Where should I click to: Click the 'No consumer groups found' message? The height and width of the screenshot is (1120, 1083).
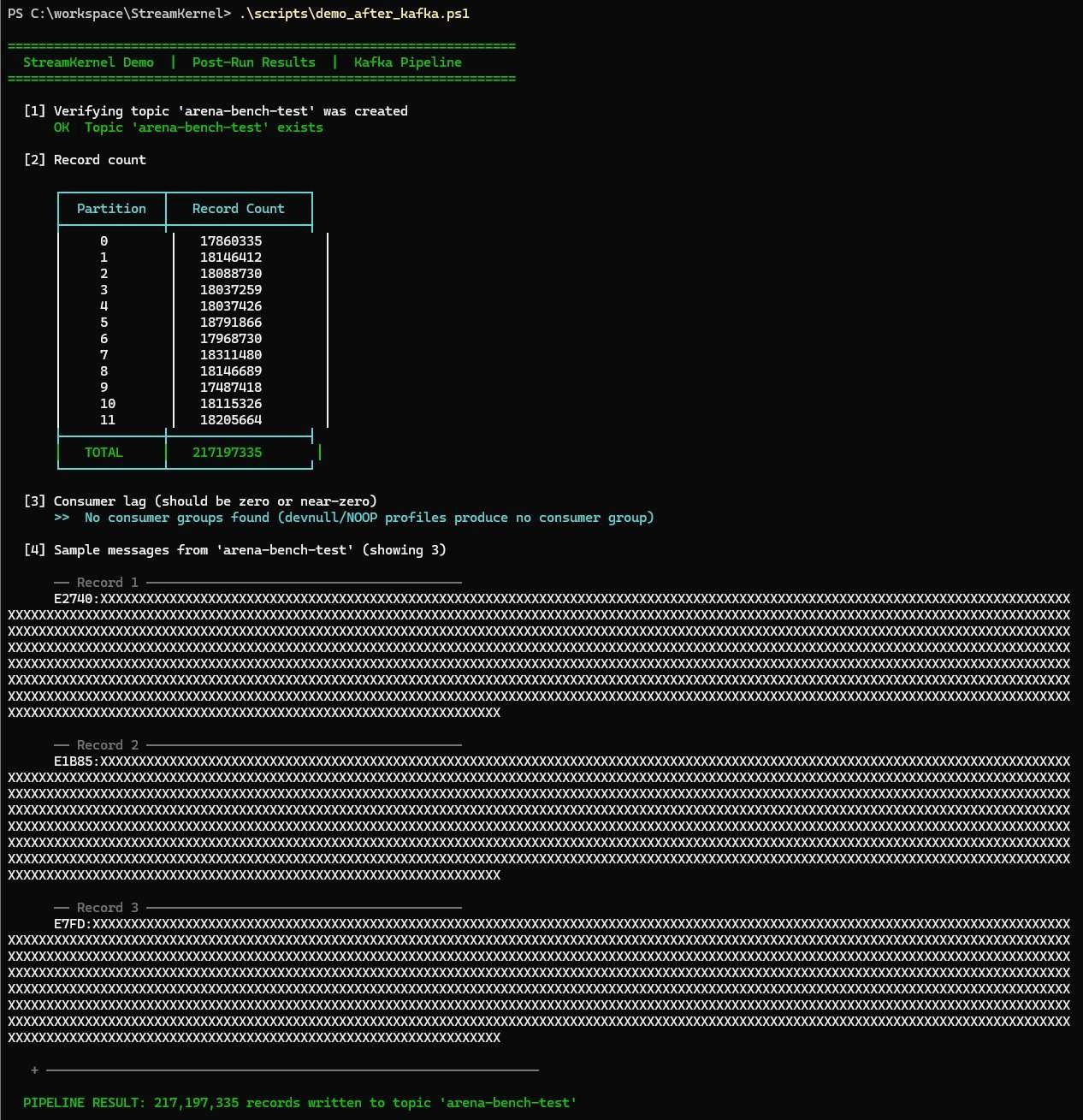point(354,518)
